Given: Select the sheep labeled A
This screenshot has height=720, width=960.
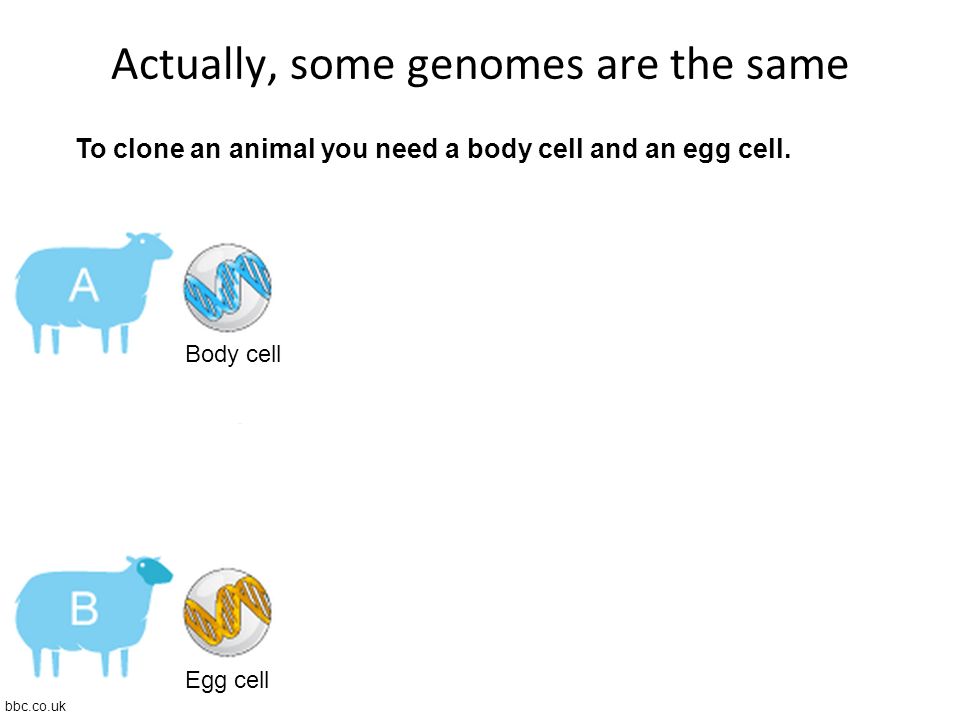Looking at the screenshot, I should point(94,293).
